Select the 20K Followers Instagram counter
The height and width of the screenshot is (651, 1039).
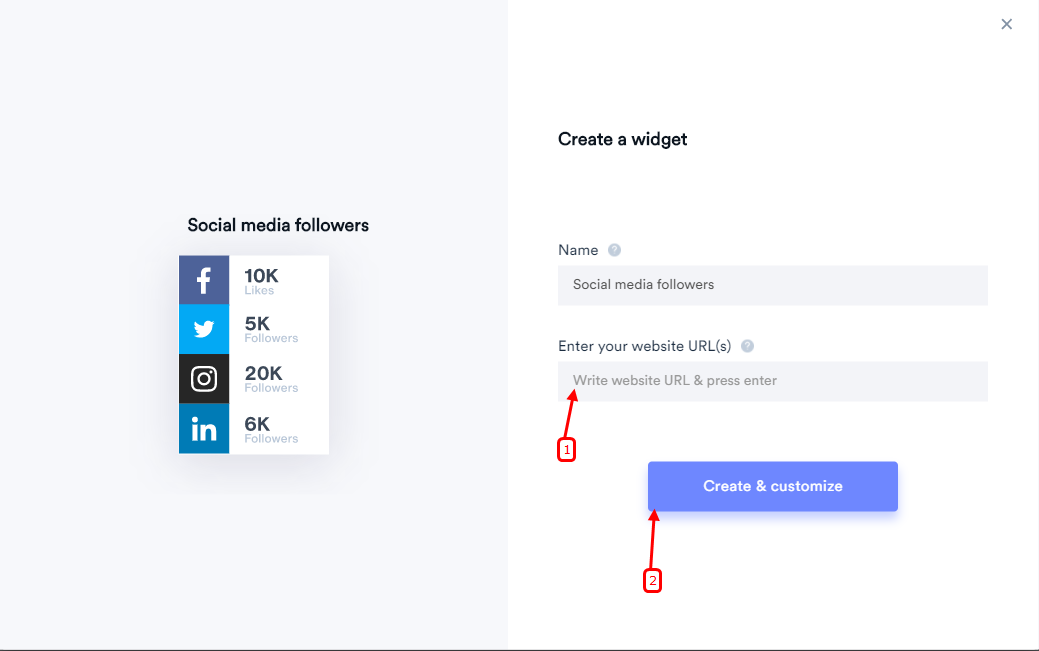[x=271, y=379]
